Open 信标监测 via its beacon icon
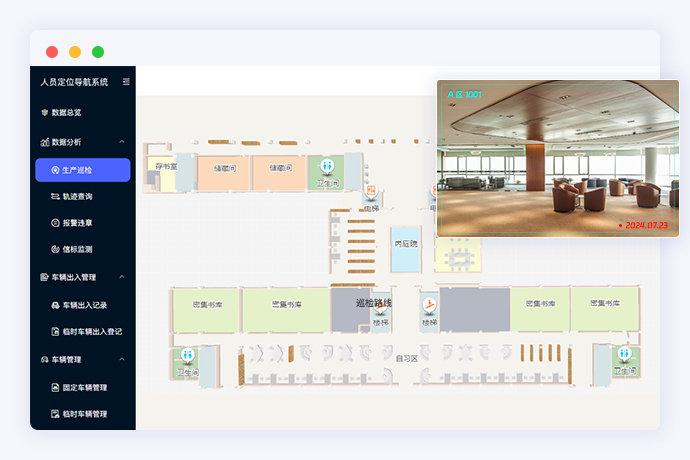690x460 pixels. [55, 249]
